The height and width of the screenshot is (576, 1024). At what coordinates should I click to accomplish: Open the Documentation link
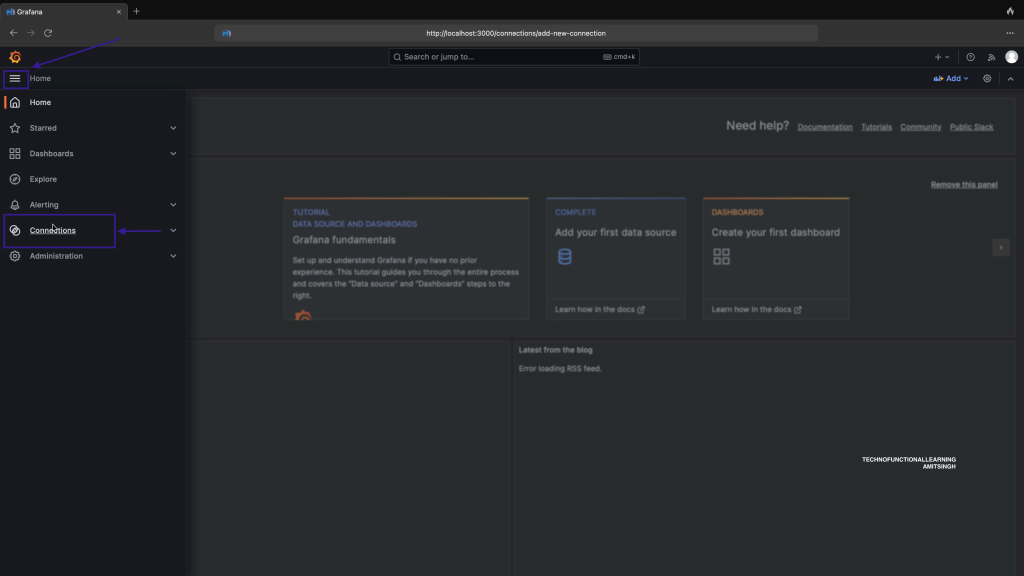[825, 127]
